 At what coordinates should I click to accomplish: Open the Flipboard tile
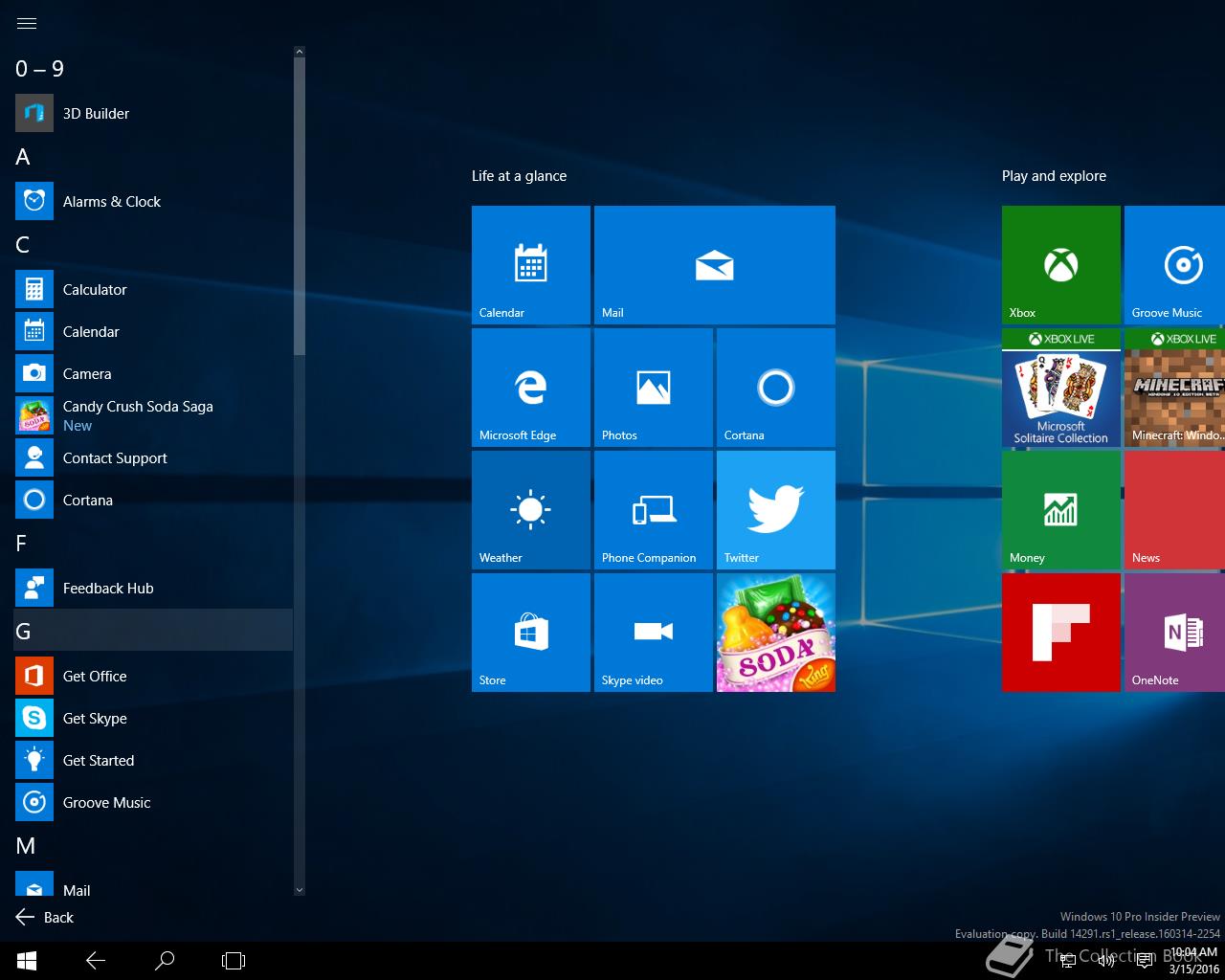coord(1061,633)
